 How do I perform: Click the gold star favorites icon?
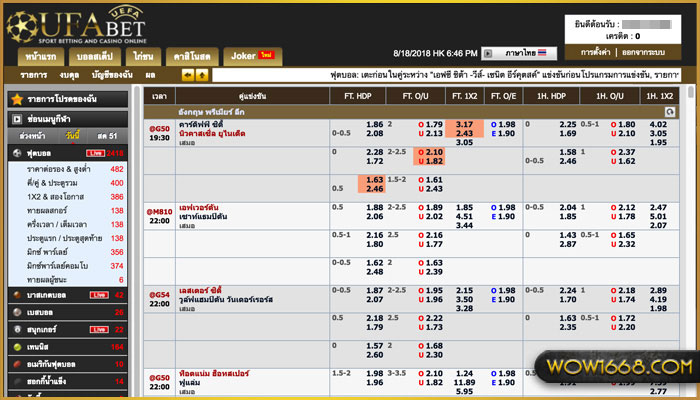coord(15,100)
